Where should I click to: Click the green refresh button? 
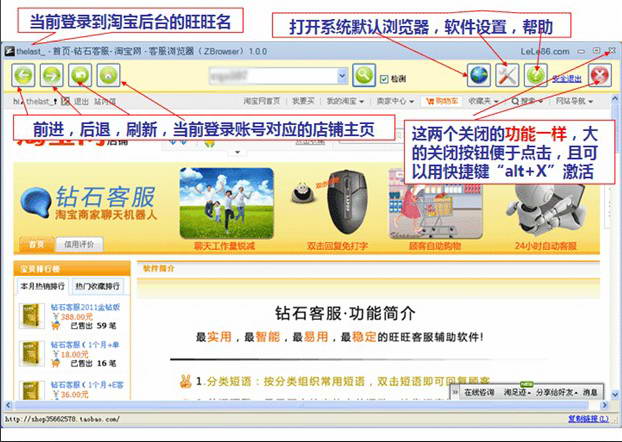pyautogui.click(x=80, y=75)
